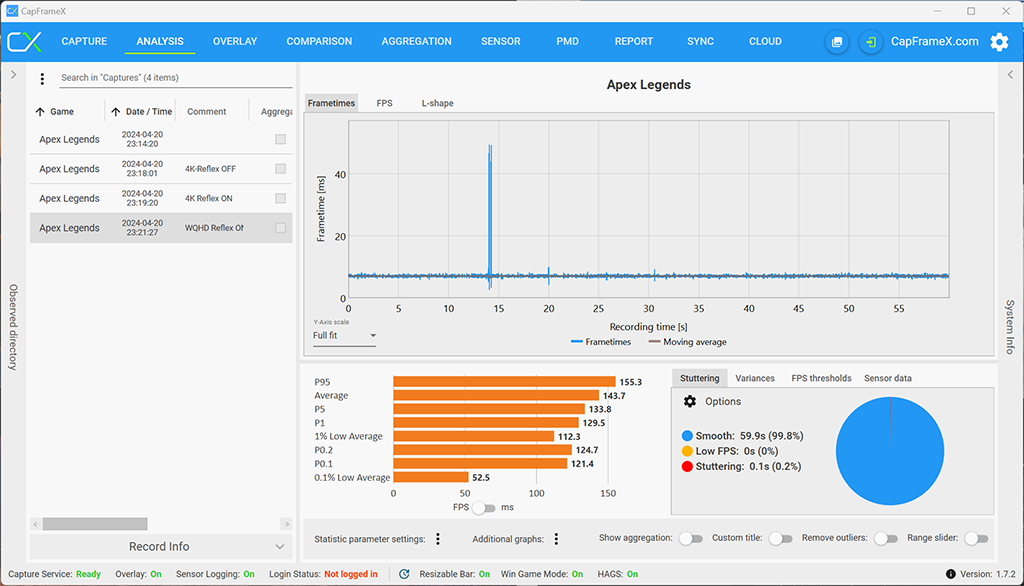
Task: Click the refresh icon in the status bar
Action: tap(404, 574)
